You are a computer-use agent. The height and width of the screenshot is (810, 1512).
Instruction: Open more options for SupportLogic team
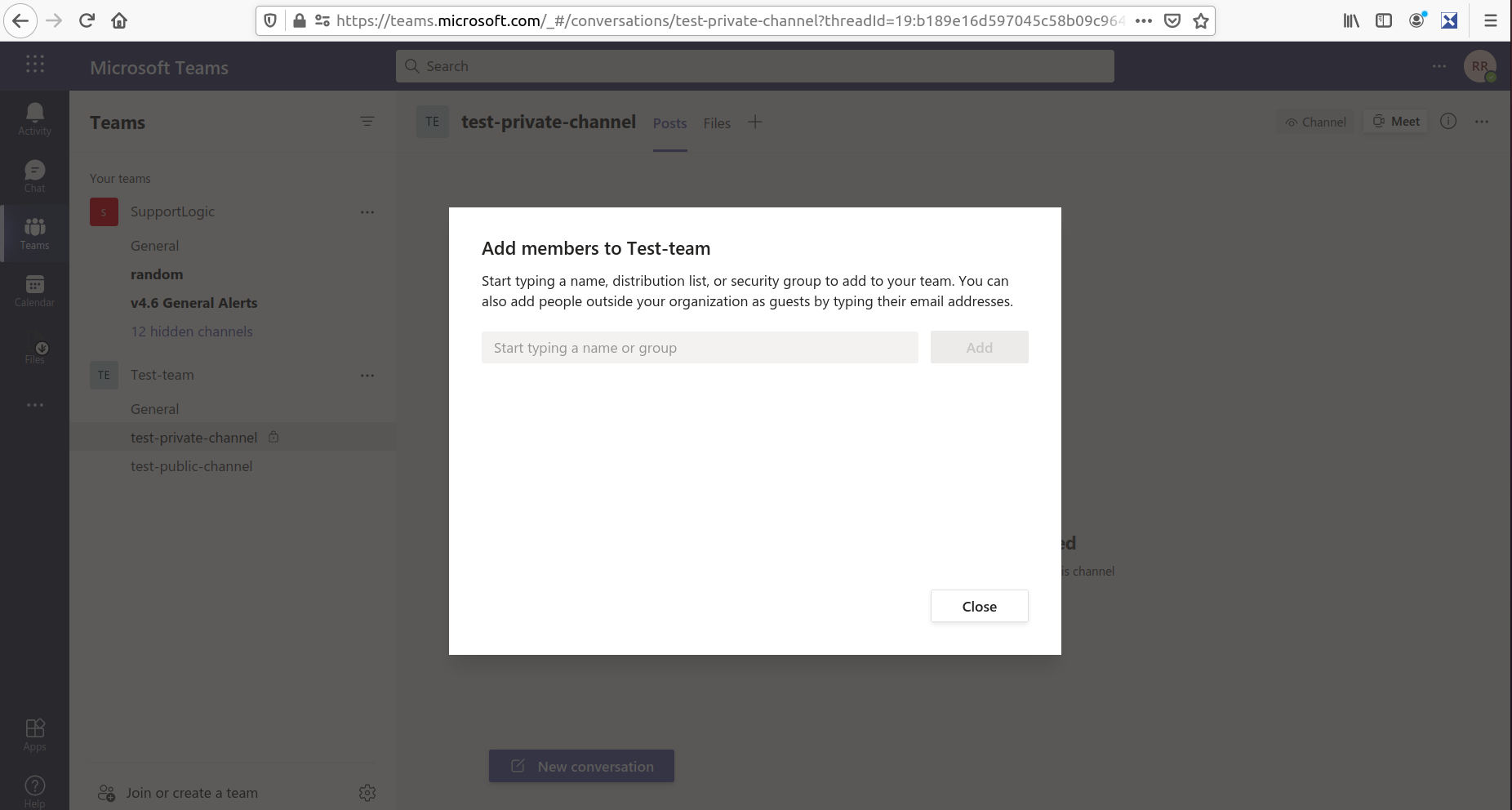[x=367, y=212]
